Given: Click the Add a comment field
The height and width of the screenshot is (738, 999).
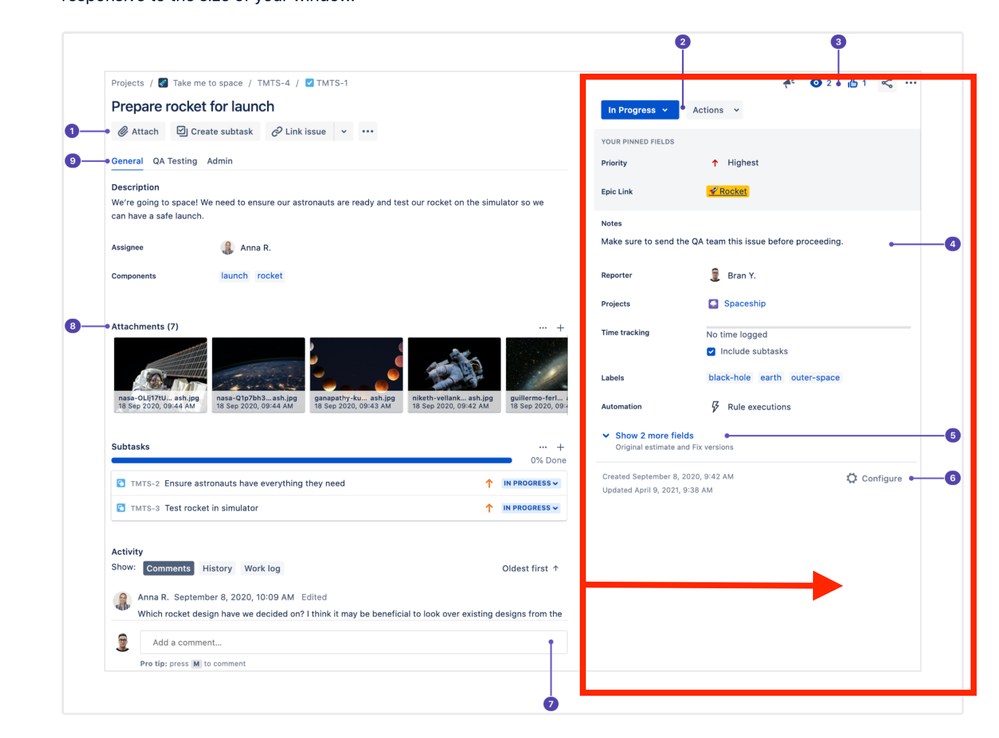Looking at the screenshot, I should [x=354, y=642].
